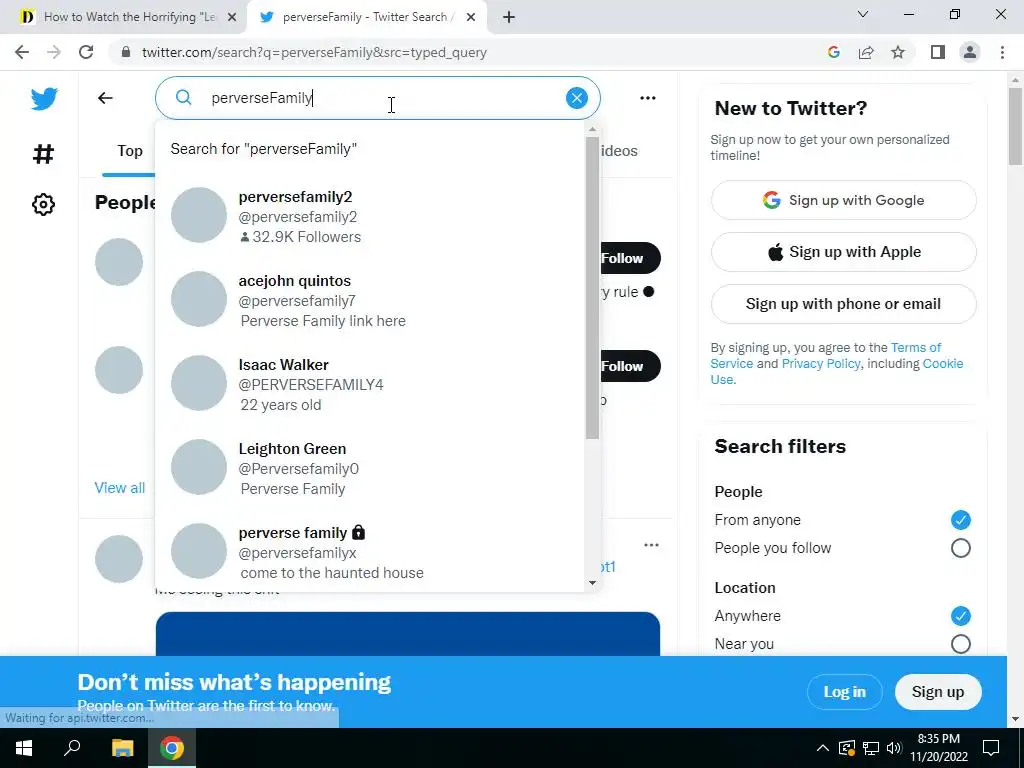The image size is (1024, 768).
Task: Click the search magnifier icon in search box
Action: pyautogui.click(x=184, y=98)
